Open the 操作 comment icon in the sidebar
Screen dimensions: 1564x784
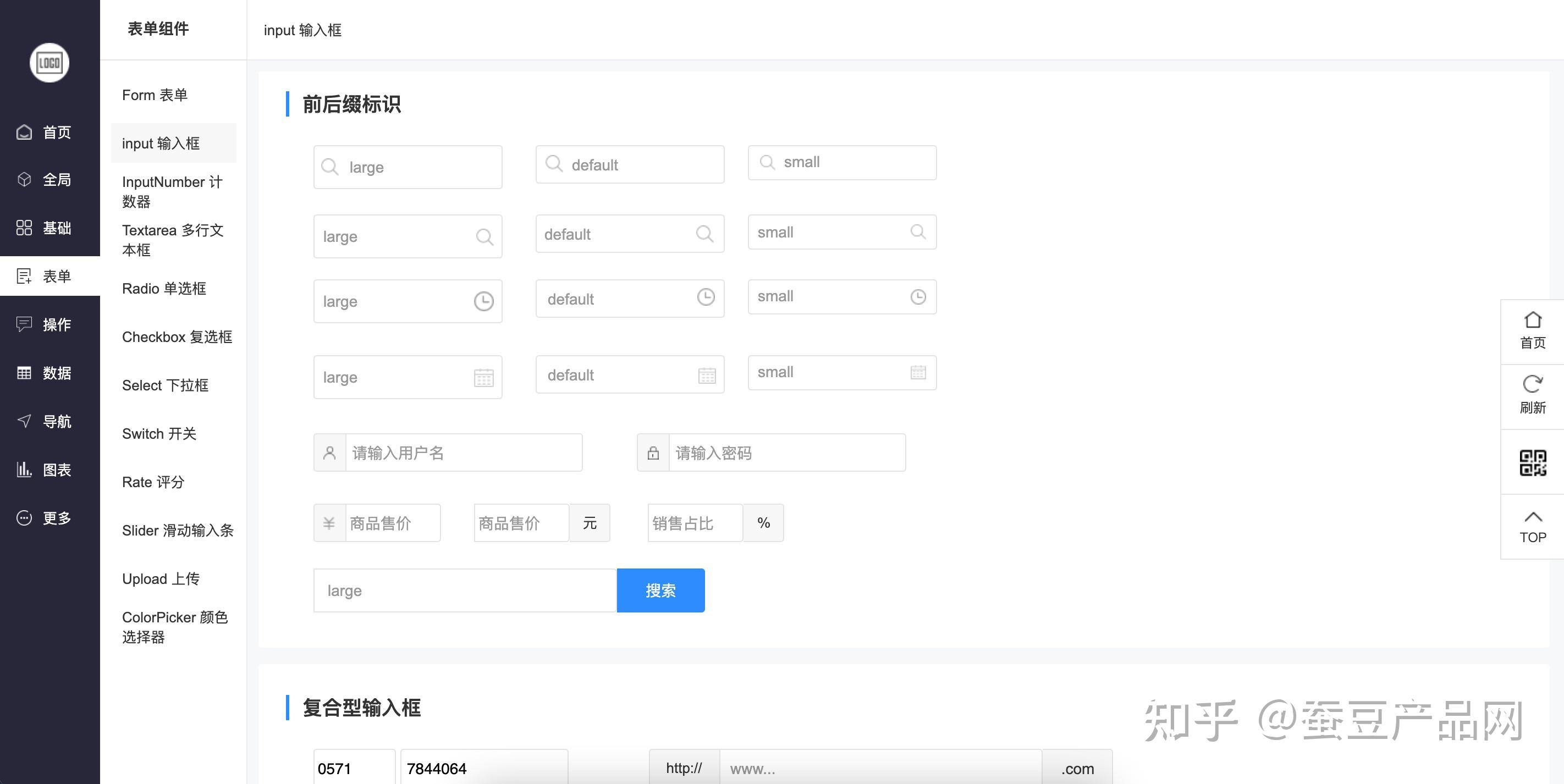pos(24,324)
